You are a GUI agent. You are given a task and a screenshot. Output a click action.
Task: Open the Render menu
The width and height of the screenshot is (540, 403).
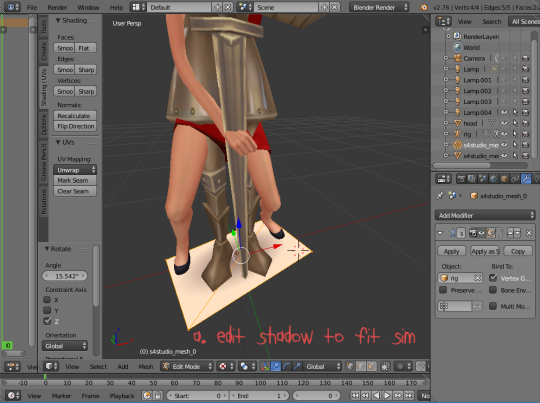pos(57,8)
